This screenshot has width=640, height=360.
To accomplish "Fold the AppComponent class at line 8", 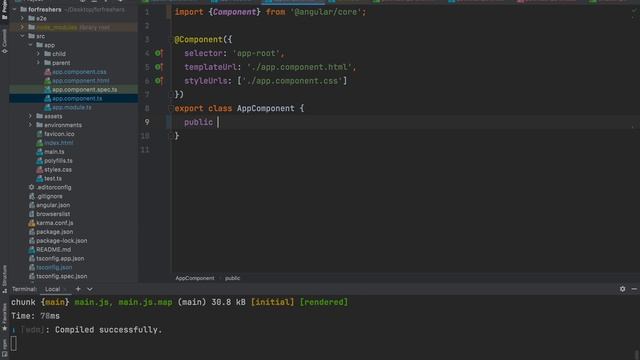I will click(x=171, y=108).
